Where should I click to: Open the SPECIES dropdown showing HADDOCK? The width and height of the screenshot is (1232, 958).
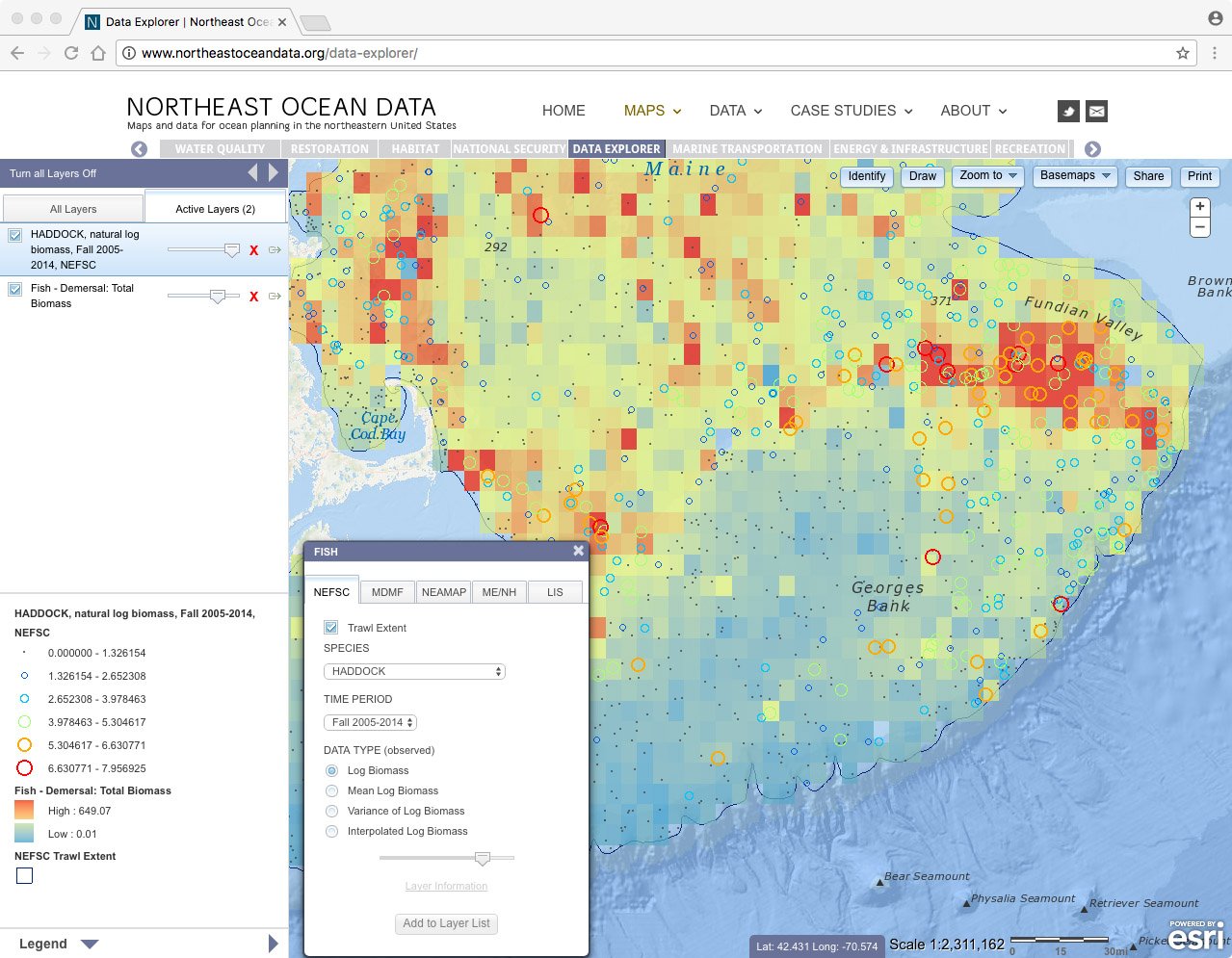(x=414, y=671)
